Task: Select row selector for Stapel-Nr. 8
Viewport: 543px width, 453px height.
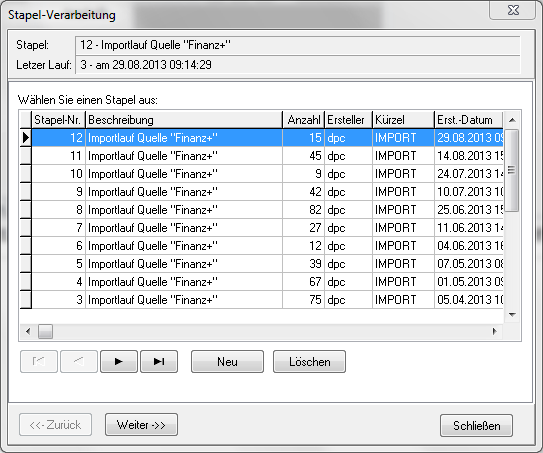Action: (26, 210)
